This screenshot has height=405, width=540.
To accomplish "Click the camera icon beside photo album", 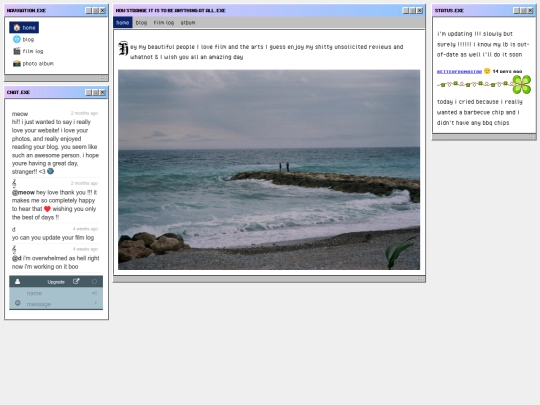I will [17, 63].
